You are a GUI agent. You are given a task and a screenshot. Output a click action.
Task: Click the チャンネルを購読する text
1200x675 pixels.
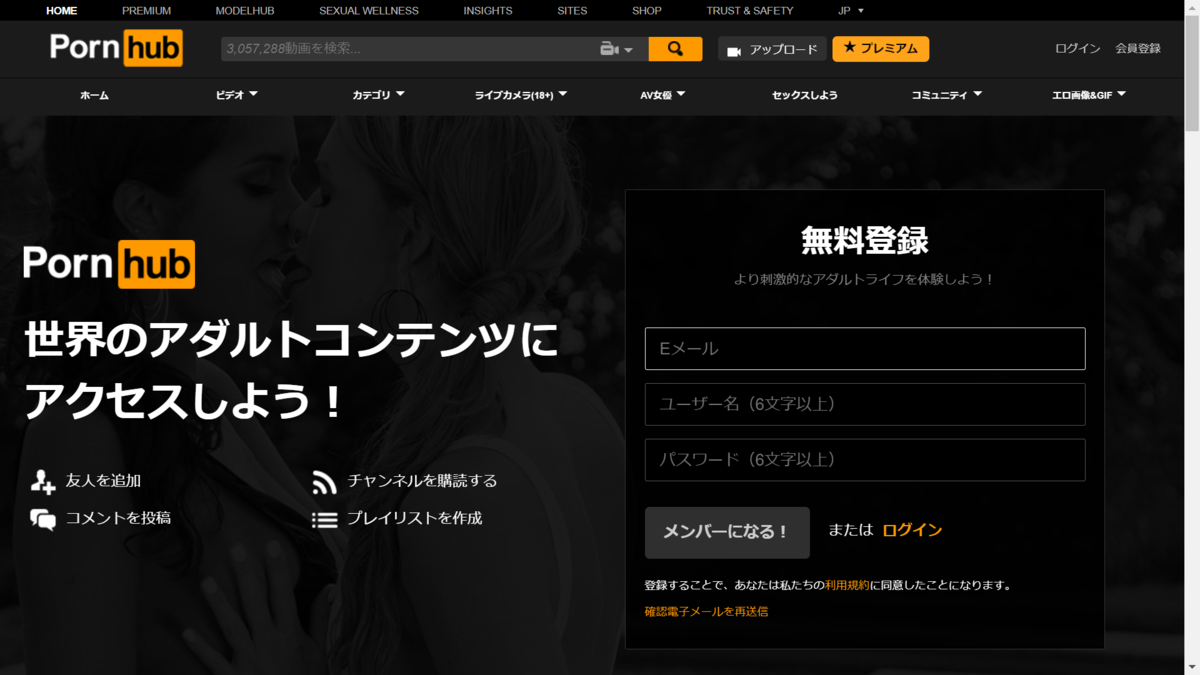pyautogui.click(x=422, y=481)
